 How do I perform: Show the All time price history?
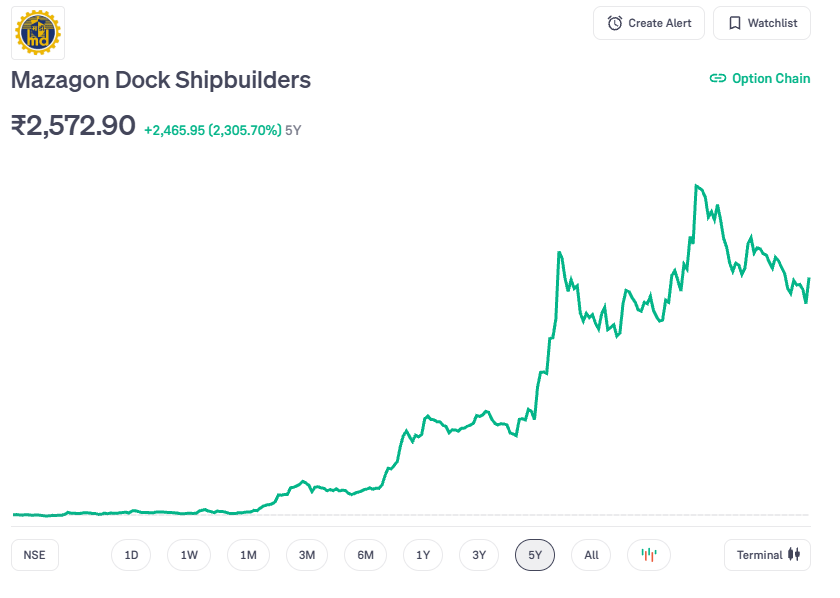tap(591, 555)
